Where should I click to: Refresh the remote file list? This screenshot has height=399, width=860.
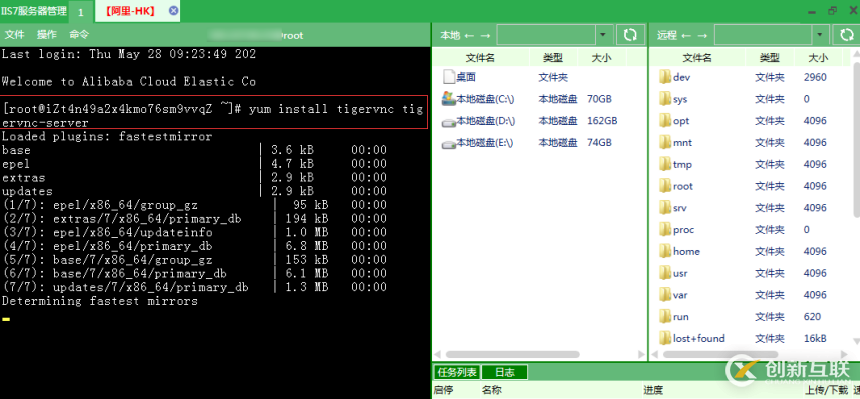point(847,35)
